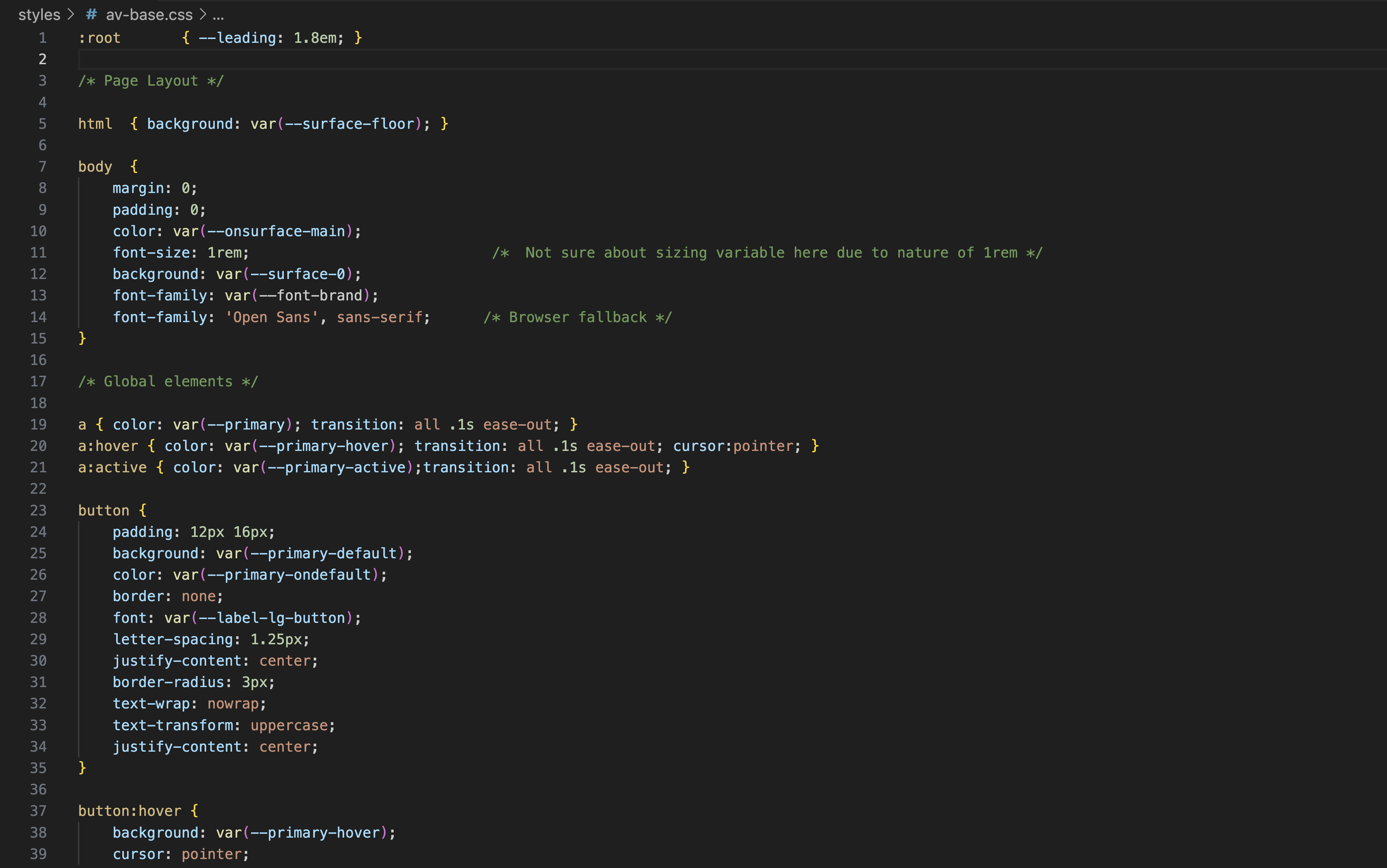
Task: Click the 'Open Sans' font string
Action: coord(271,317)
